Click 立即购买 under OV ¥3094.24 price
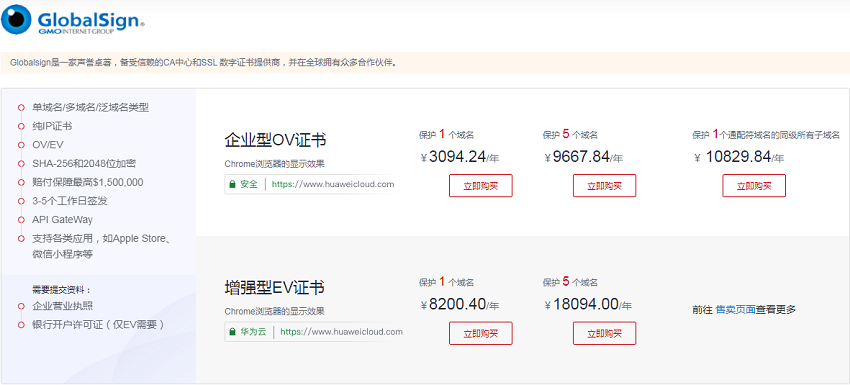850x385 pixels. 480,186
